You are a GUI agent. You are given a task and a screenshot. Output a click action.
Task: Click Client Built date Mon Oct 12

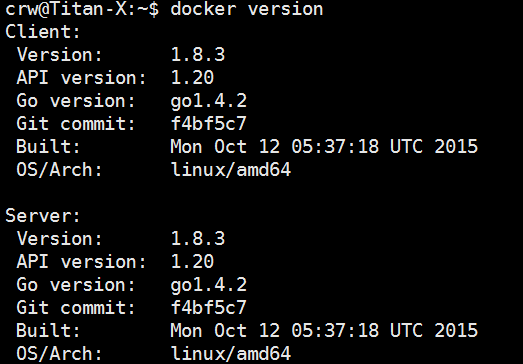pos(225,147)
